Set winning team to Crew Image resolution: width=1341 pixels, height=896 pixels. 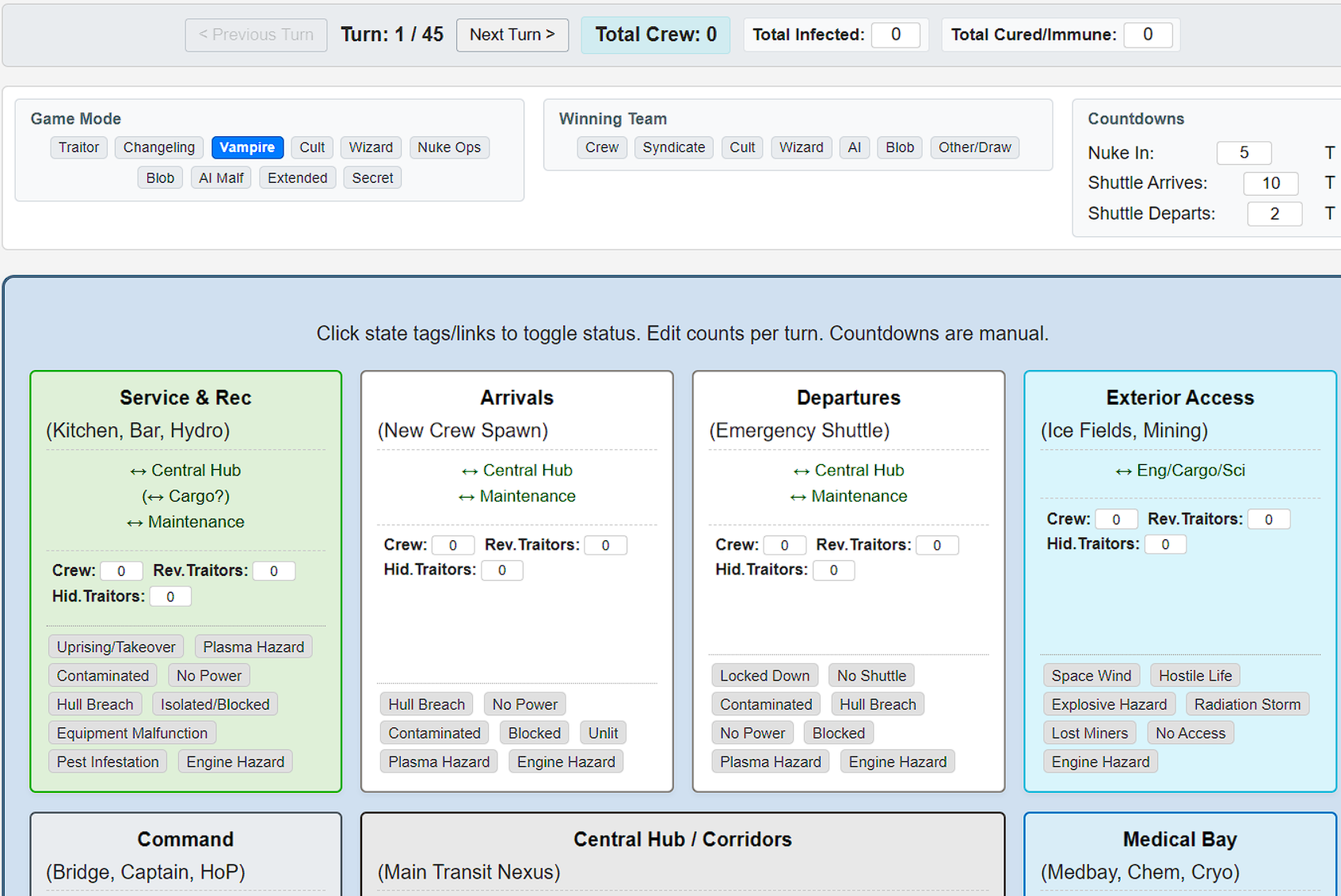pos(602,147)
